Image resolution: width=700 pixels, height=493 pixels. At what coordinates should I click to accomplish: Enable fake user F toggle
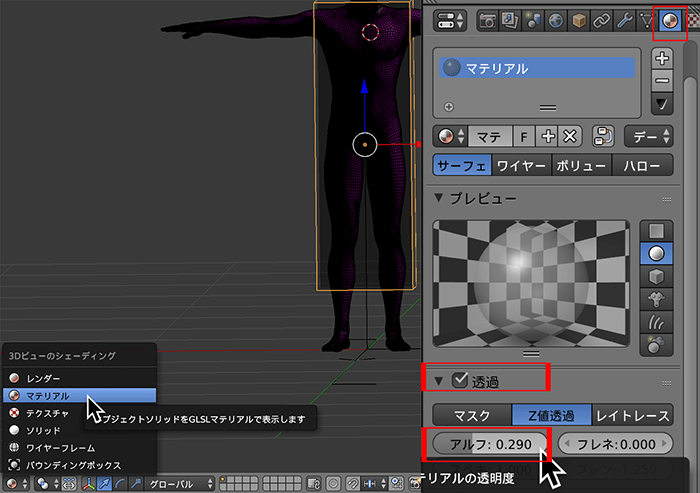click(523, 137)
